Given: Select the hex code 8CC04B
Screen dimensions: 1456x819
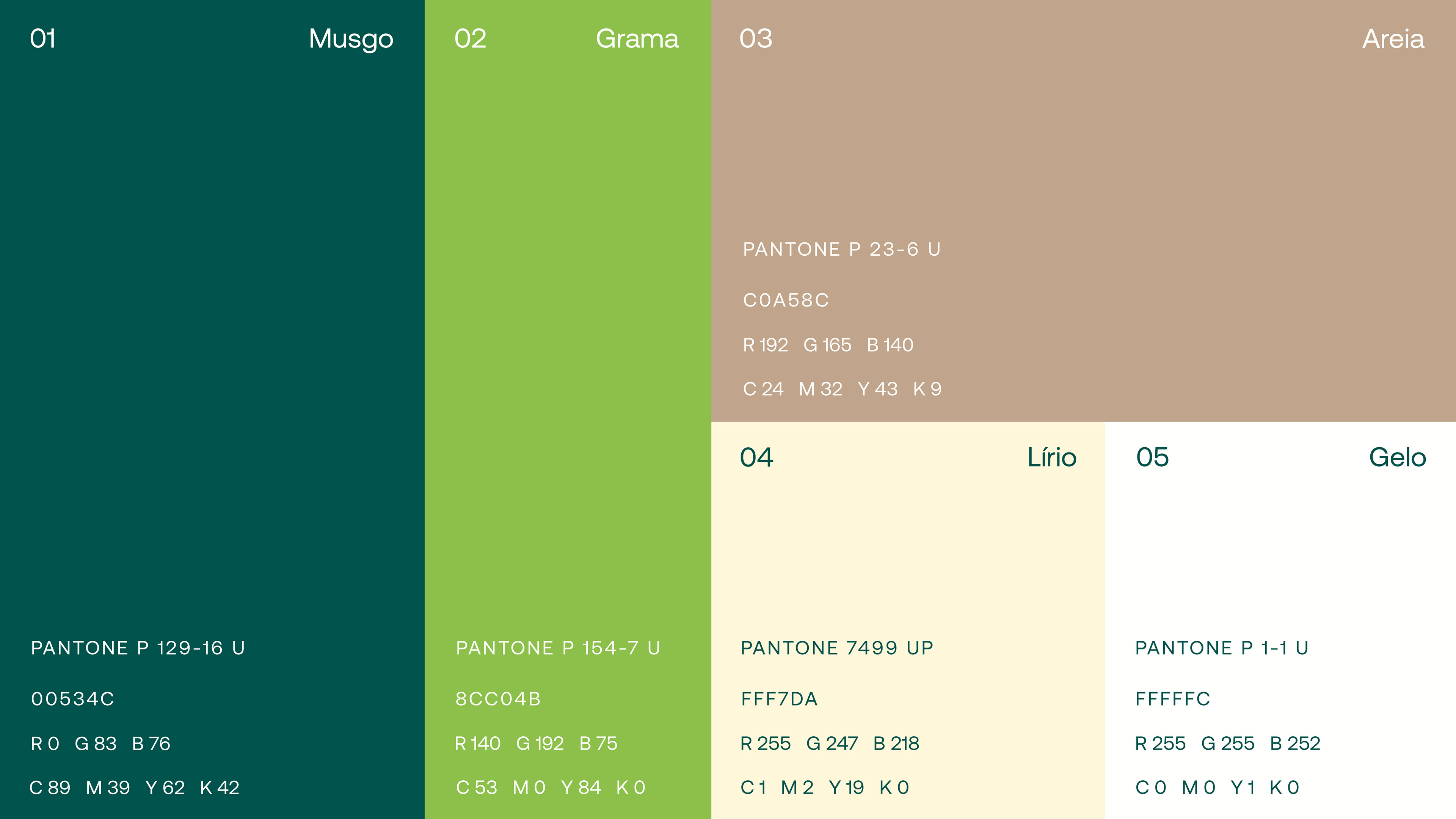Looking at the screenshot, I should pos(499,699).
